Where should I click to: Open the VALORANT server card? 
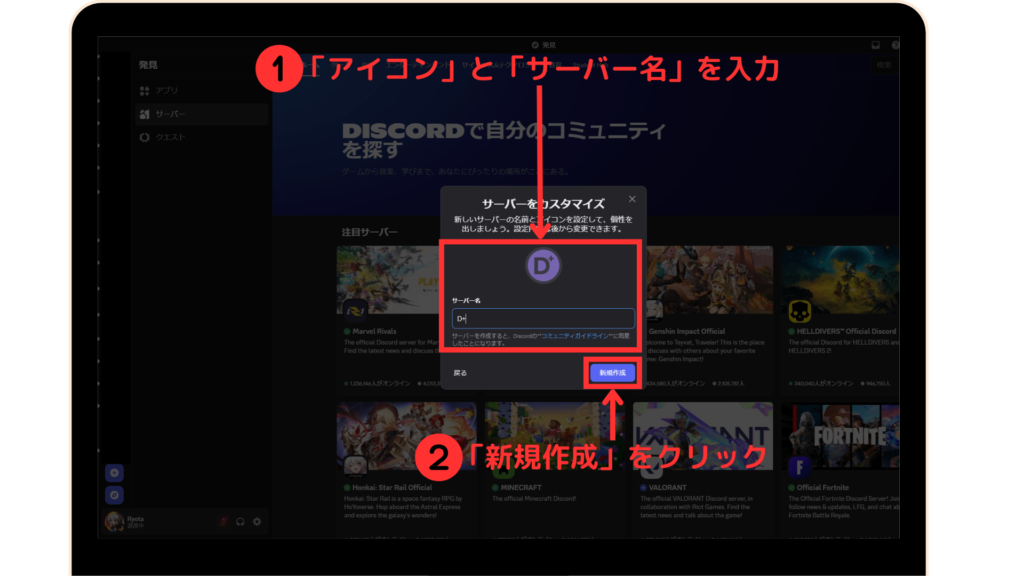[x=703, y=470]
